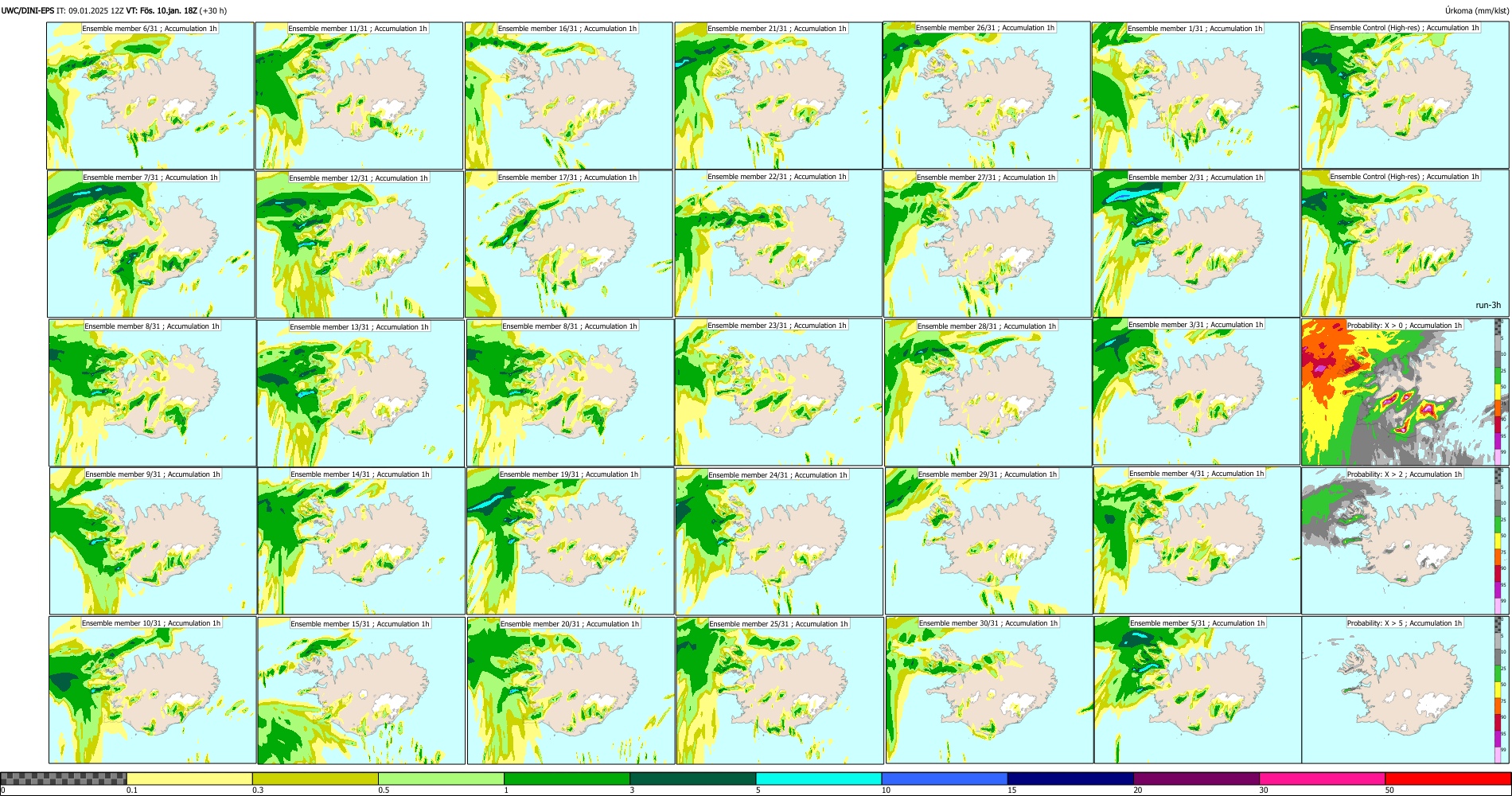Click the '50' legend tick value
Image resolution: width=1512 pixels, height=796 pixels.
[x=1389, y=790]
